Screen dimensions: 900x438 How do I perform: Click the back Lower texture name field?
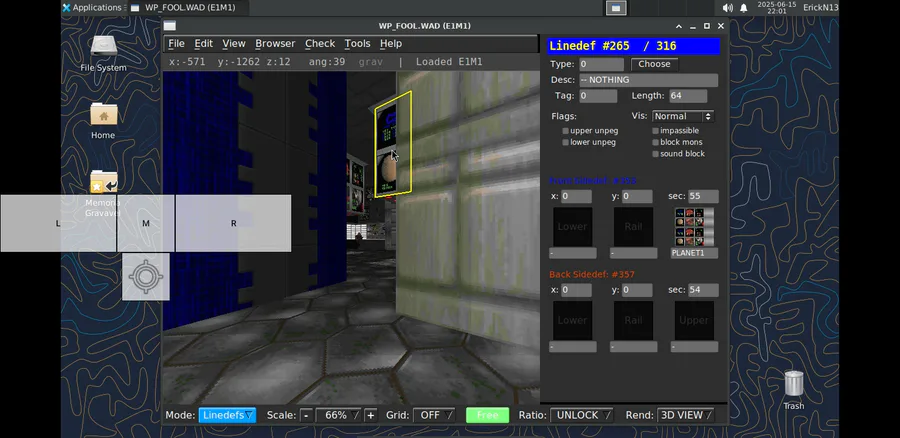click(572, 347)
